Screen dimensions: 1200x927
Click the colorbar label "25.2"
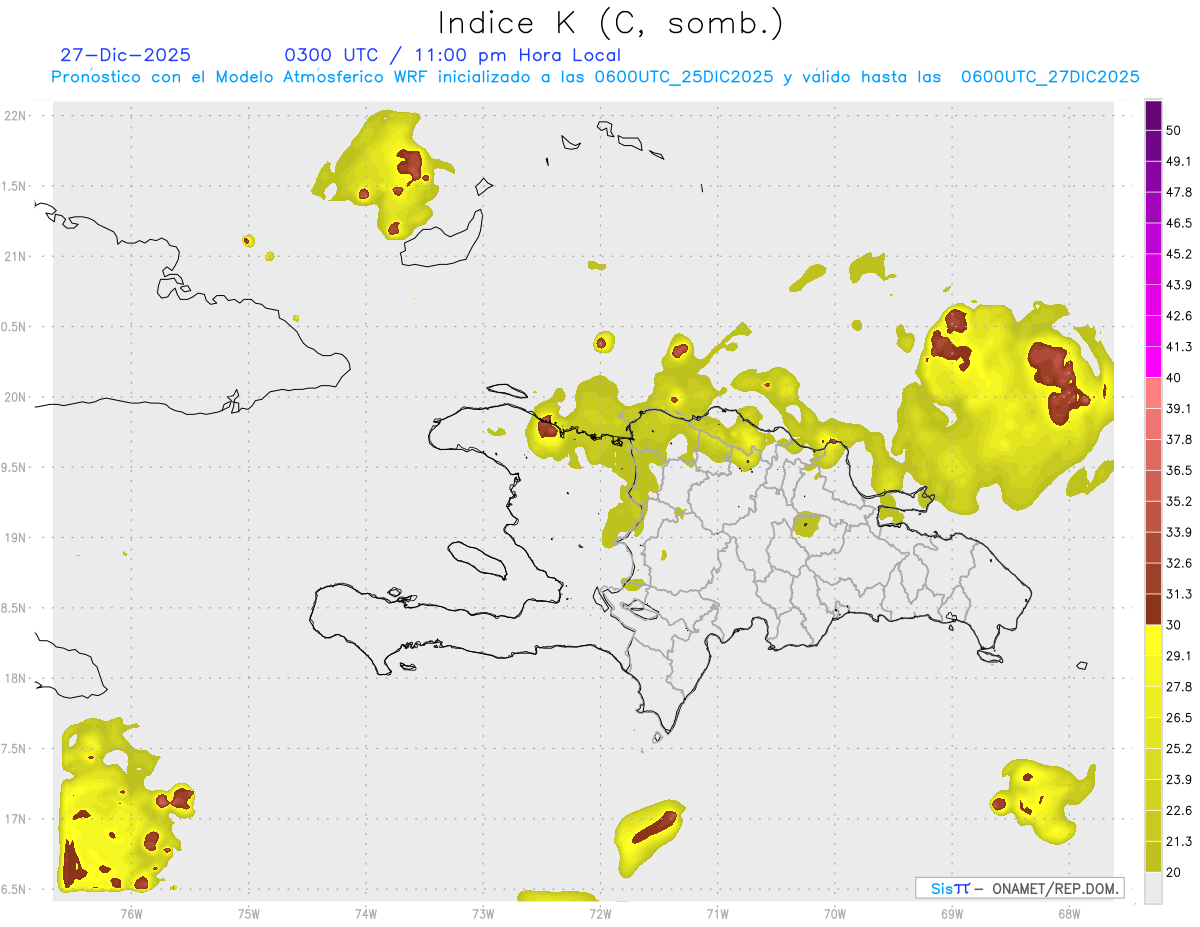(1179, 749)
